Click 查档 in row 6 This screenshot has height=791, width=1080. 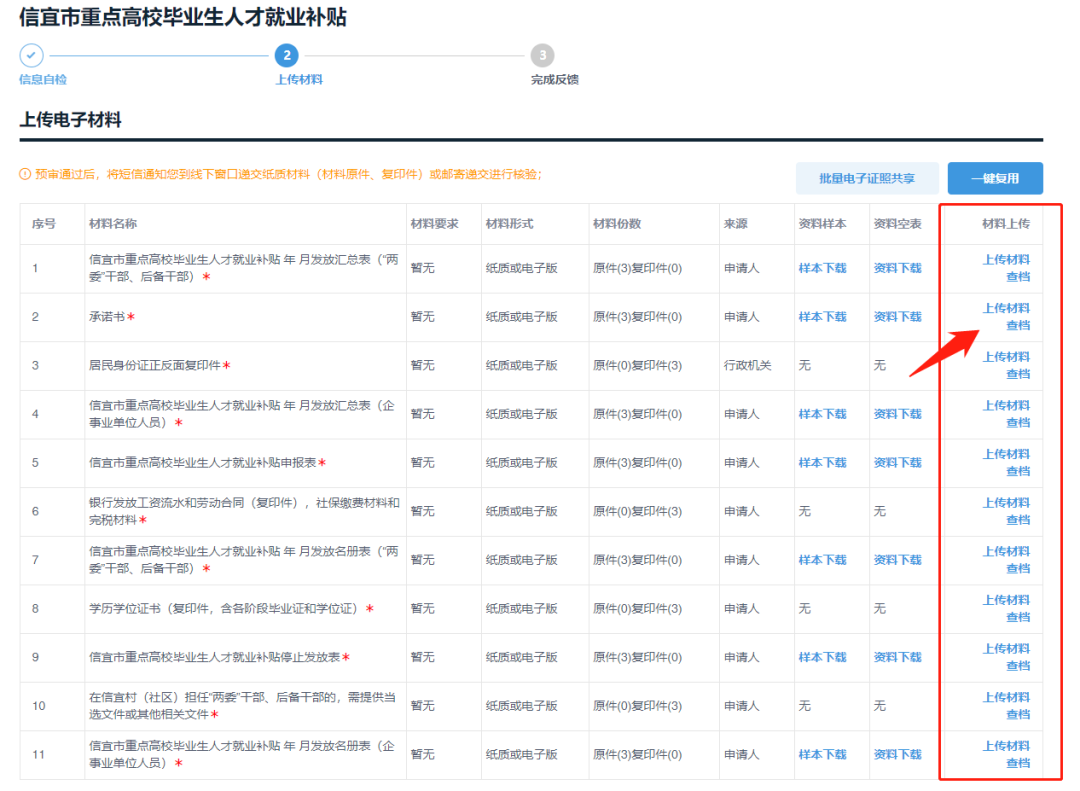(1018, 520)
